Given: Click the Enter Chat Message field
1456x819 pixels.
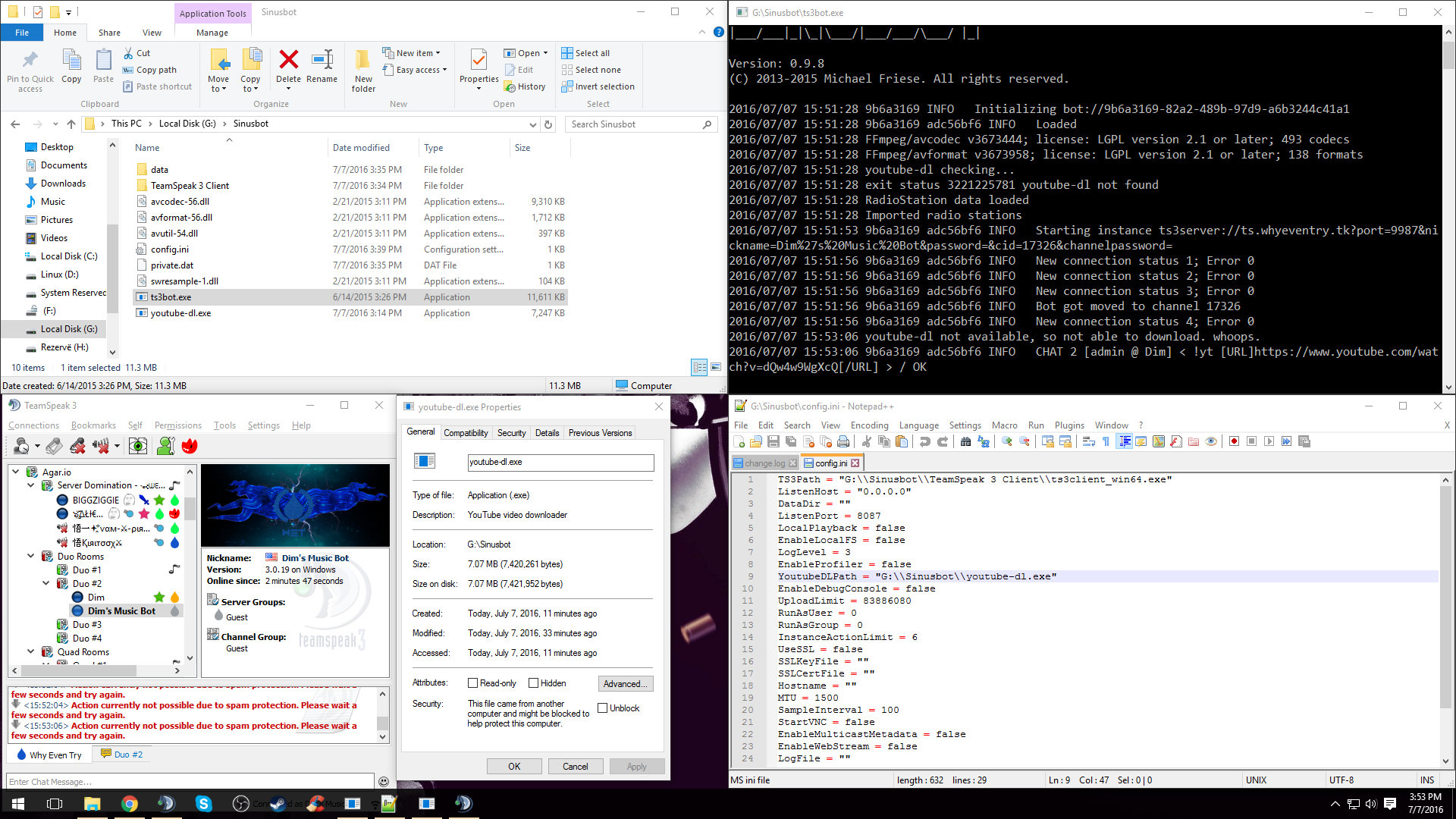Looking at the screenshot, I should (190, 781).
